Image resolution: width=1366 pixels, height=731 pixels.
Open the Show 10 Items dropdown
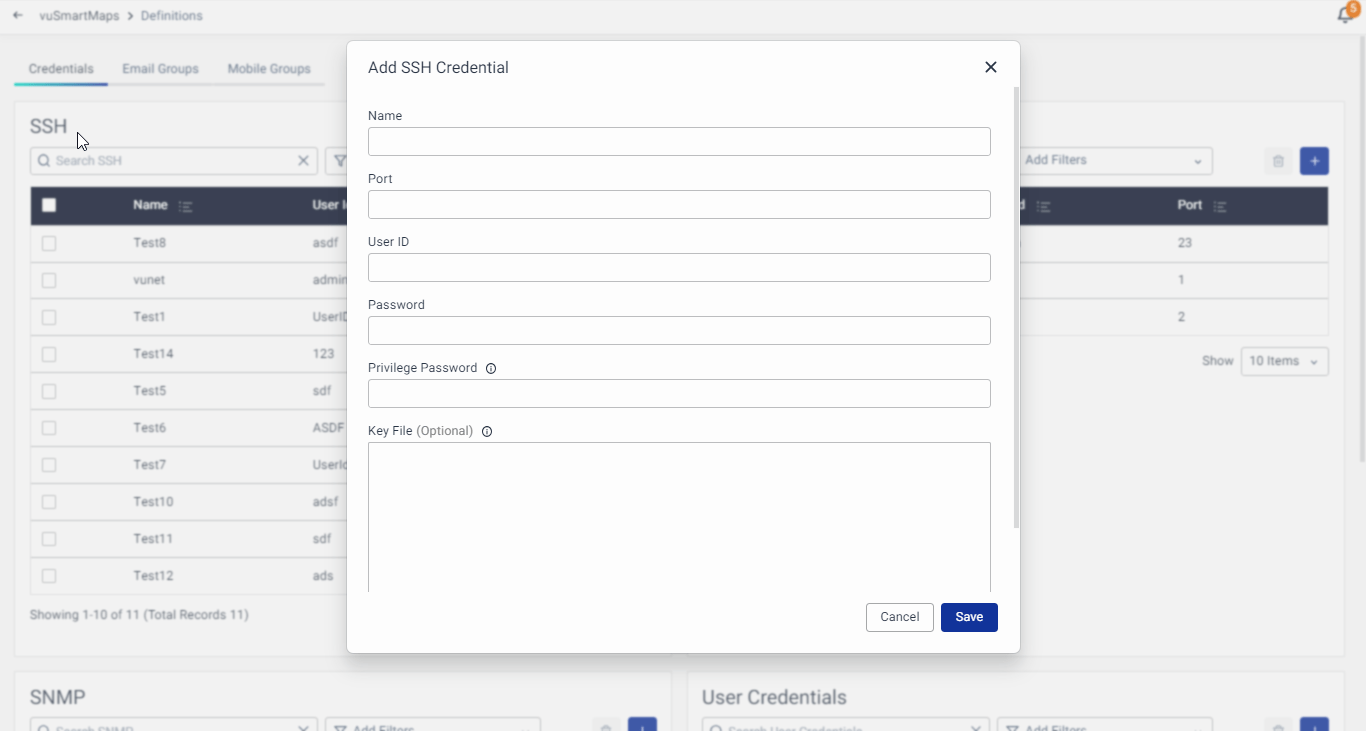[x=1284, y=361]
